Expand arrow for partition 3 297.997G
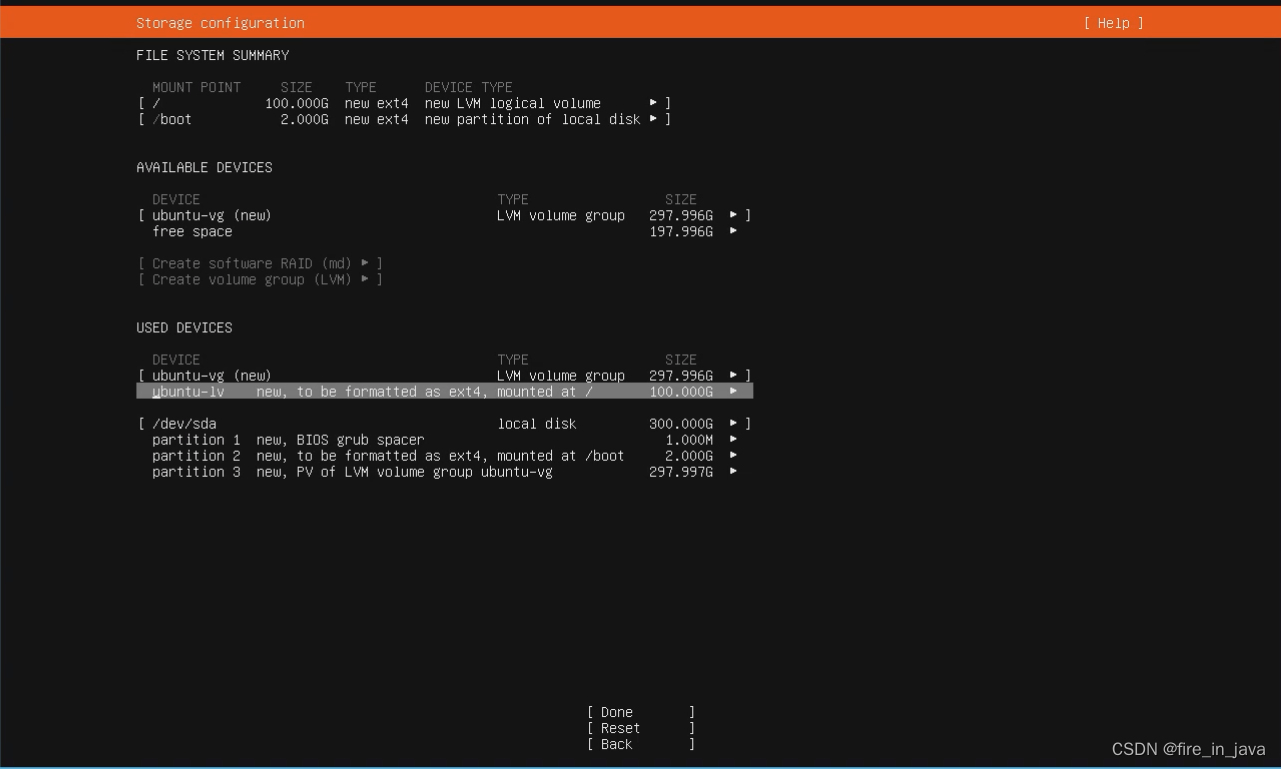The height and width of the screenshot is (769, 1281). [733, 471]
